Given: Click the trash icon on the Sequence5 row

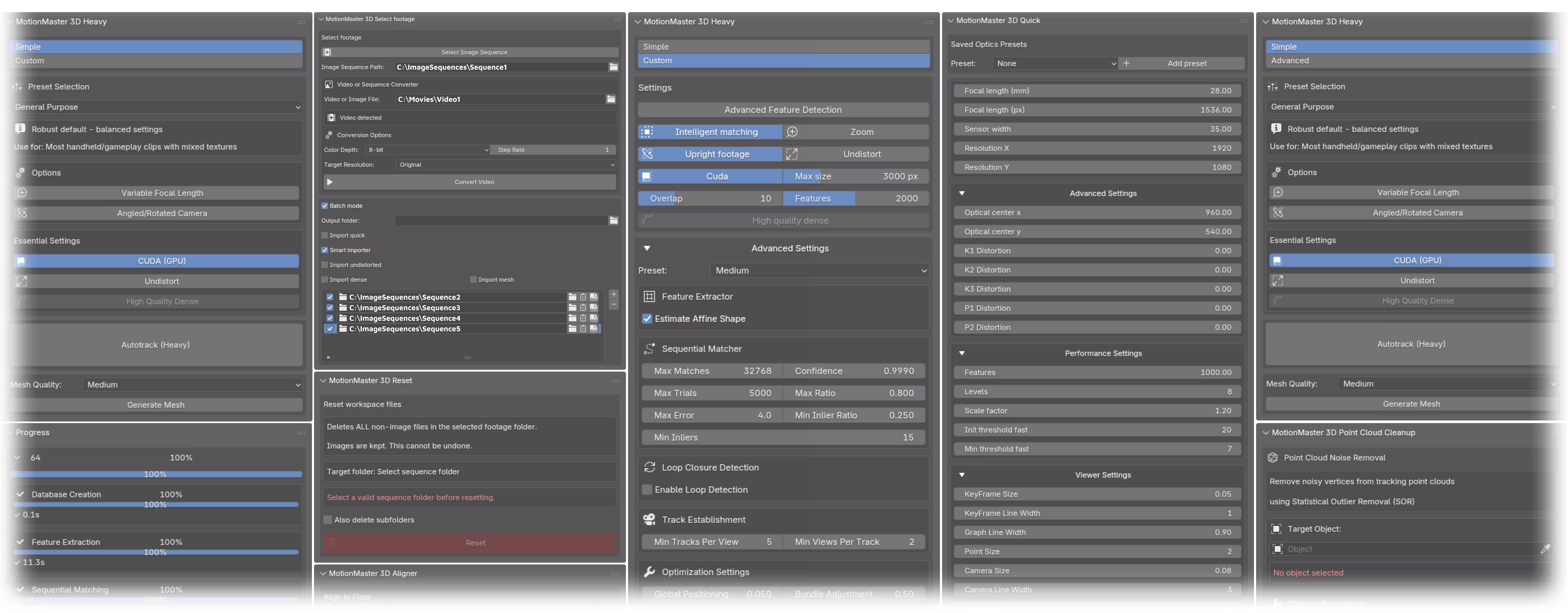Looking at the screenshot, I should (583, 329).
